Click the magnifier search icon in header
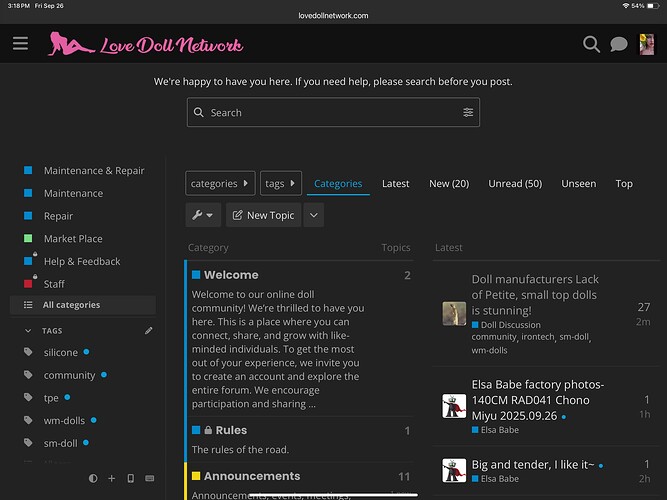Viewport: 667px width, 500px height. [591, 44]
